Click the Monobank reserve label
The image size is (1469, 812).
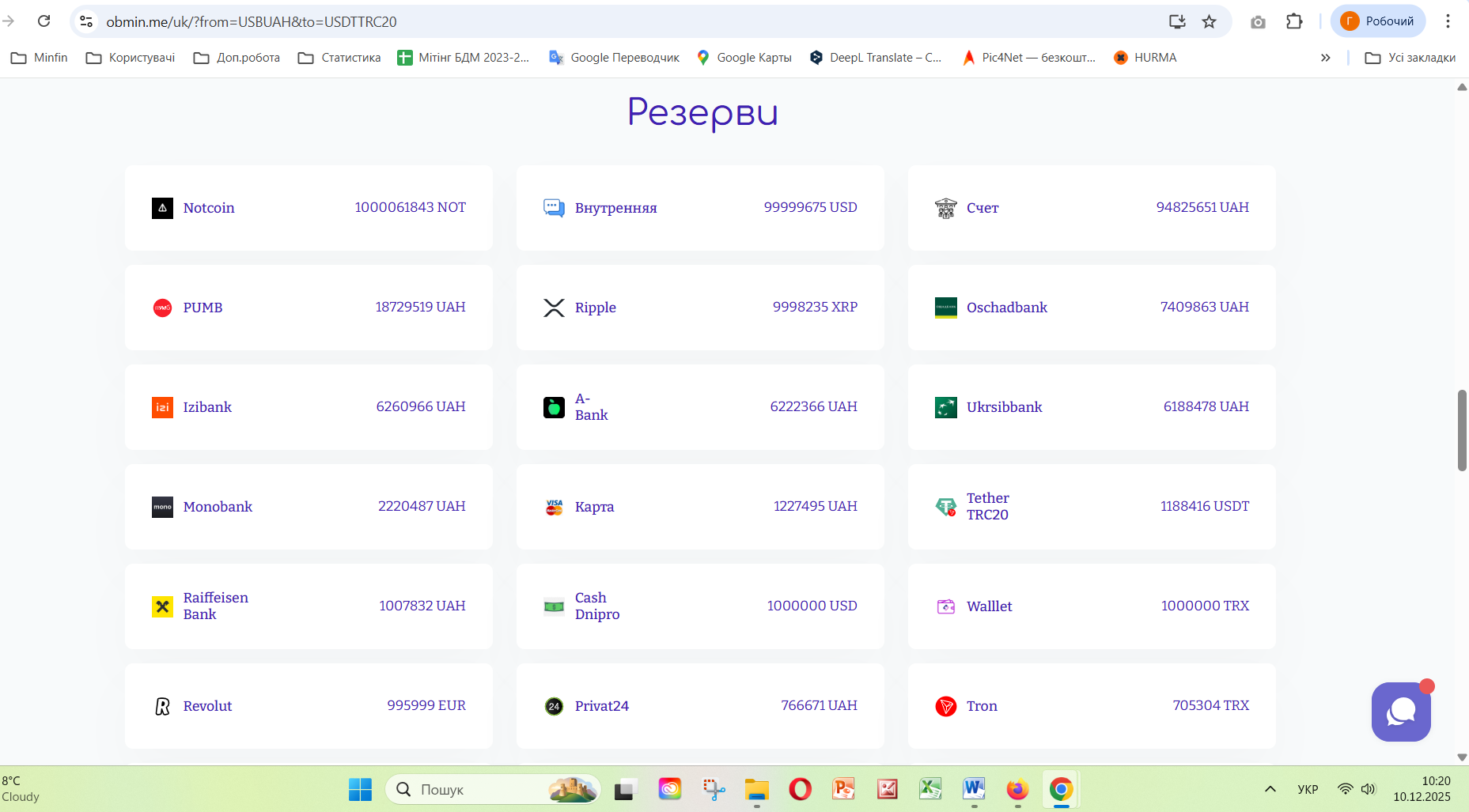pos(218,507)
